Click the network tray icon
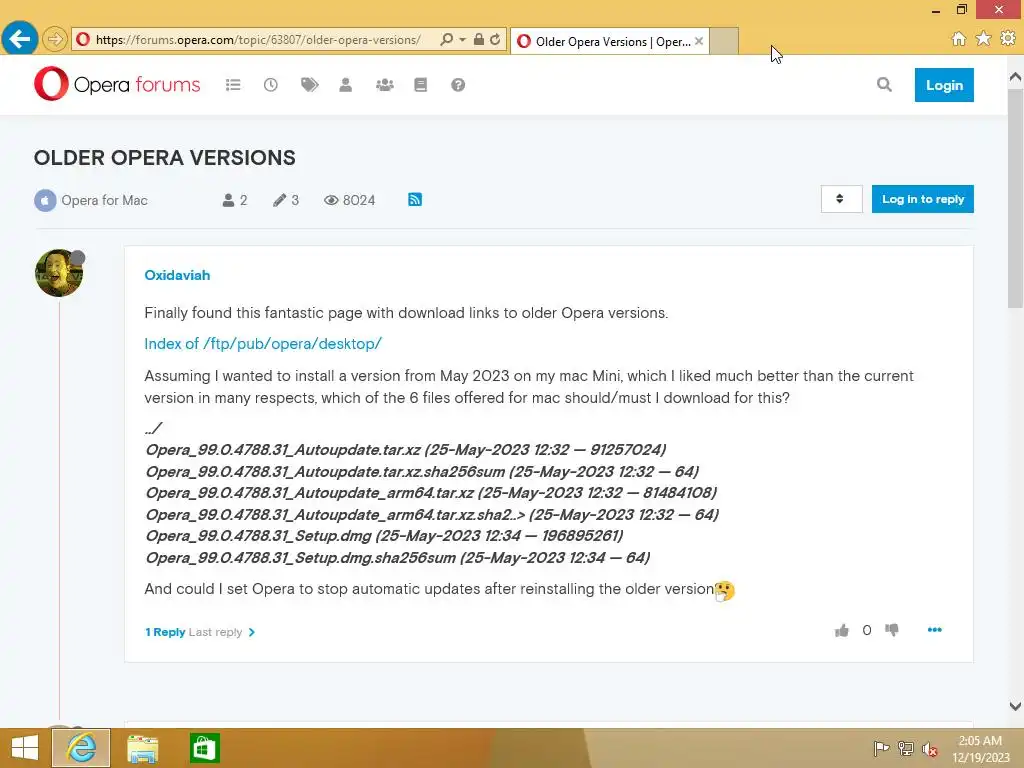Screen dimensions: 1024x768 click(x=906, y=748)
